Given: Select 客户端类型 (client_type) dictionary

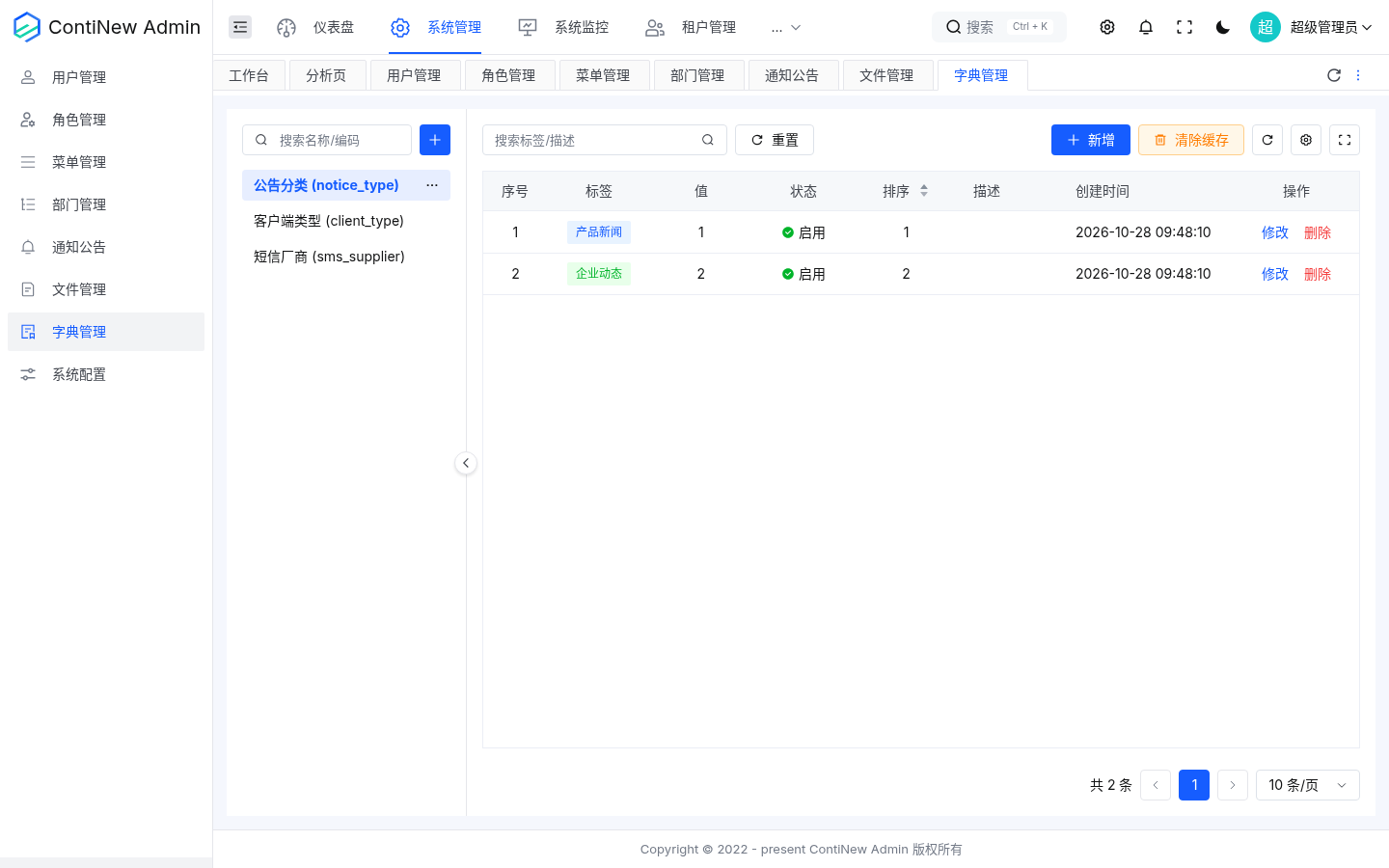Looking at the screenshot, I should 346,221.
